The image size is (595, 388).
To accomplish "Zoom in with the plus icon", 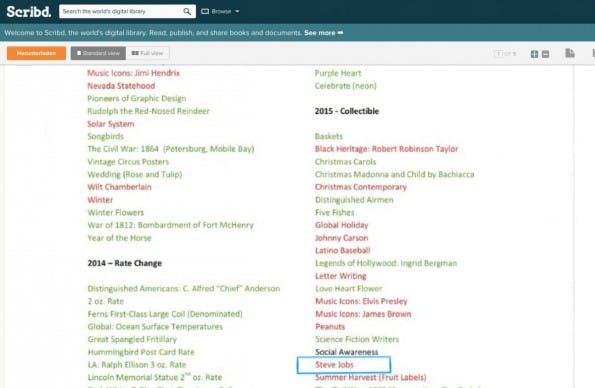I will click(534, 54).
